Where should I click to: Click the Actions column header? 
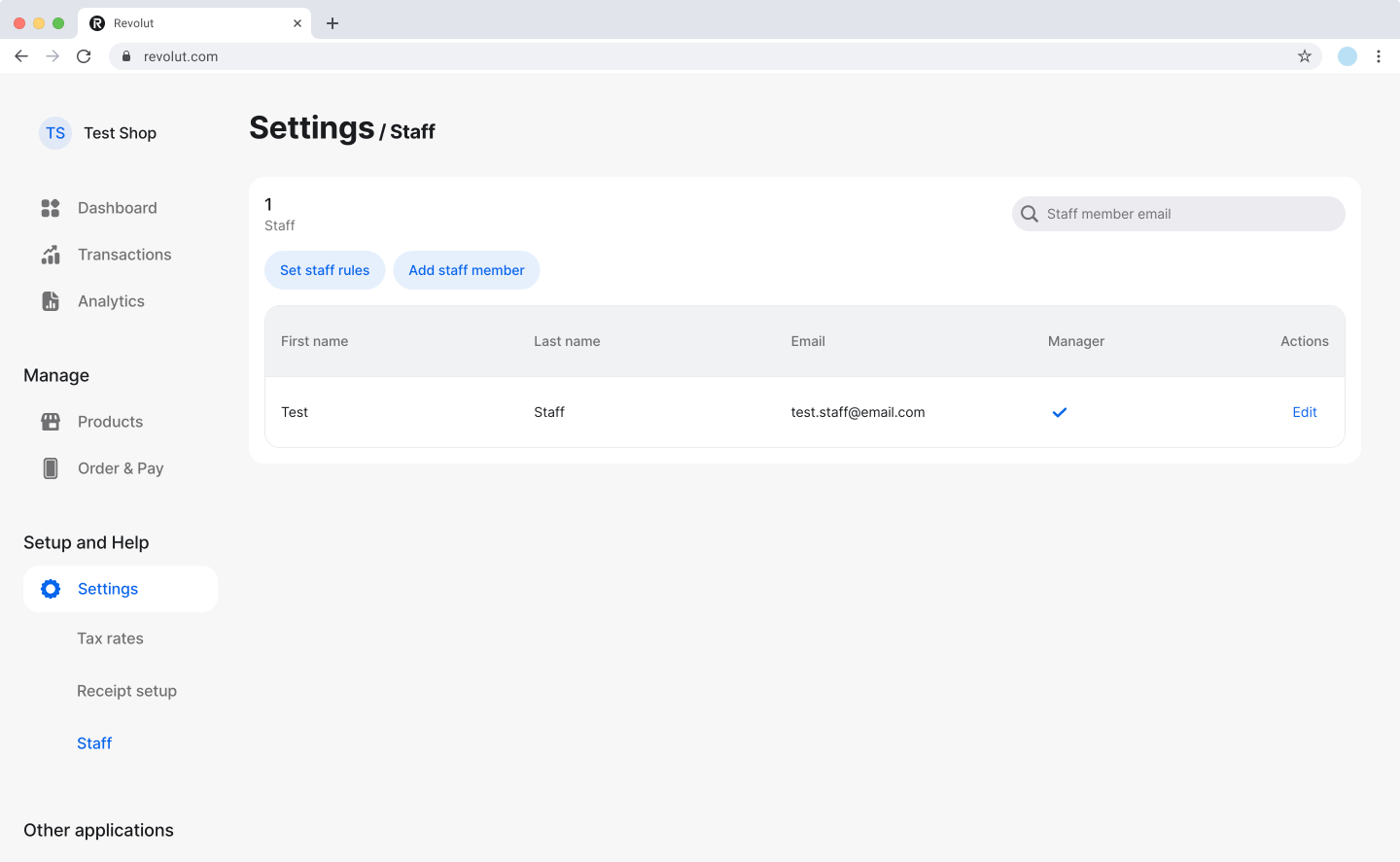tap(1305, 341)
